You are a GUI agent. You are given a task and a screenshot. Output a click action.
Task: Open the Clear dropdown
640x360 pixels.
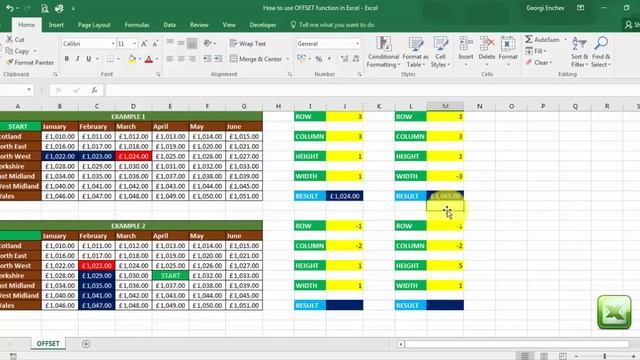pyautogui.click(x=538, y=62)
